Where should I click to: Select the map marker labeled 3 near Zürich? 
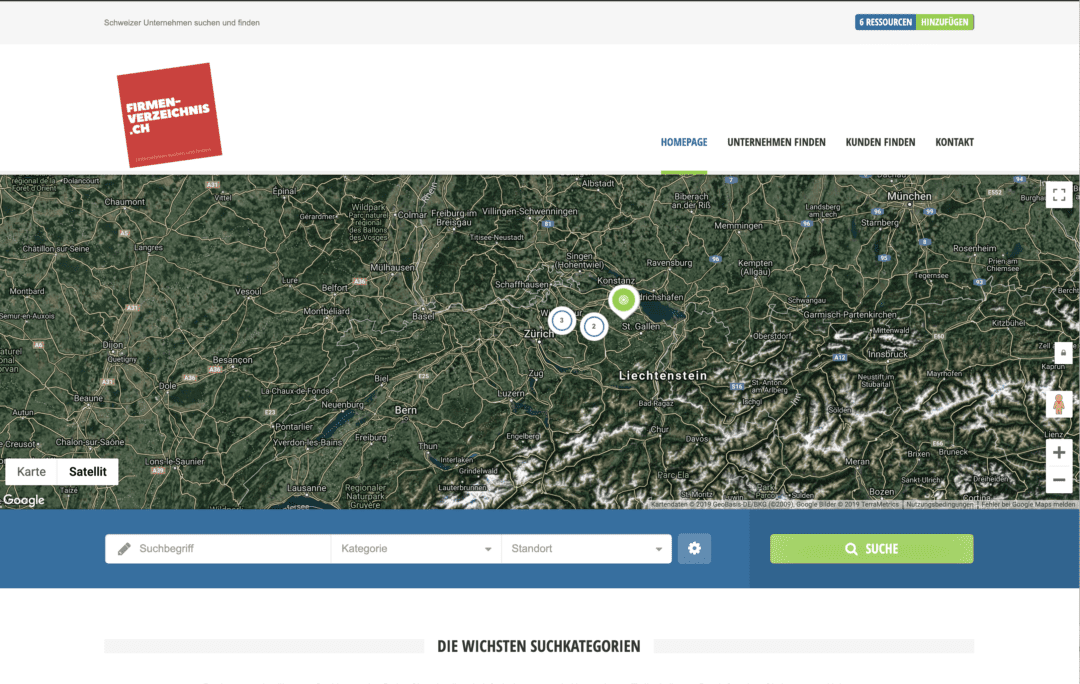coord(562,320)
